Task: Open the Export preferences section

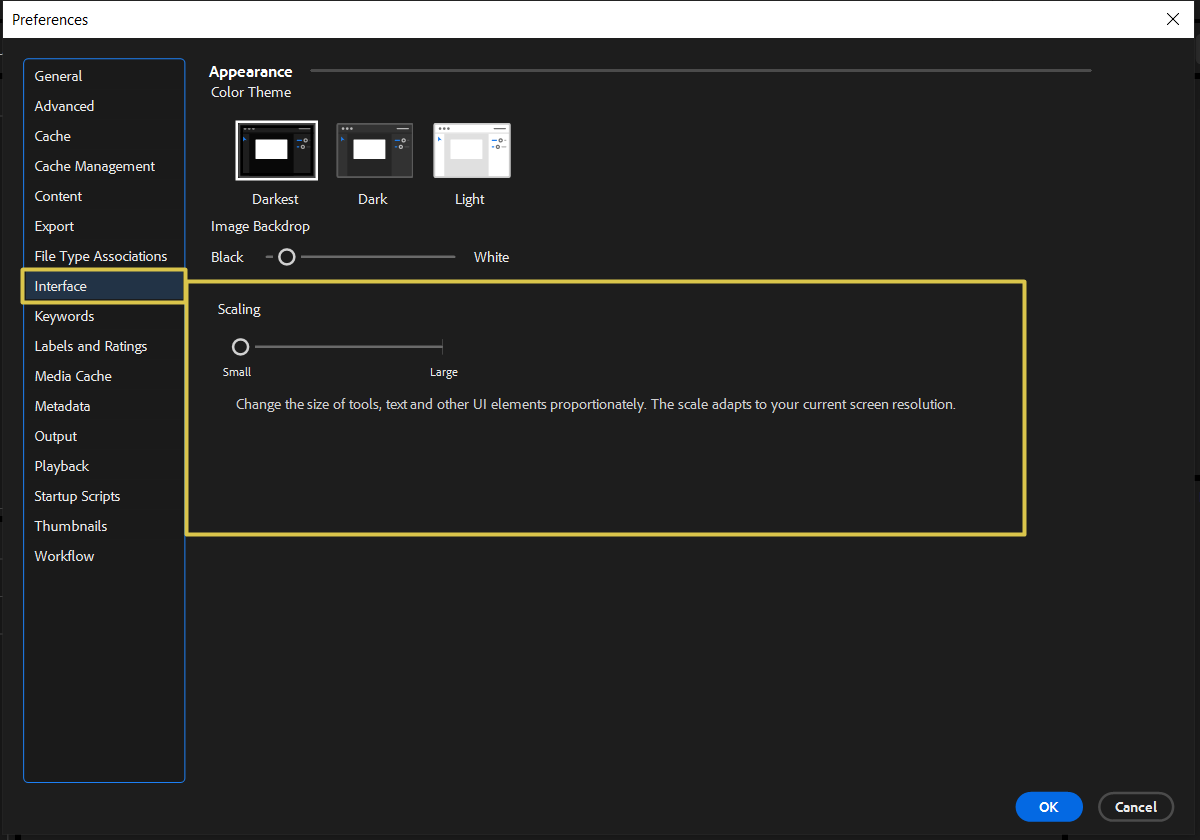Action: (x=54, y=226)
